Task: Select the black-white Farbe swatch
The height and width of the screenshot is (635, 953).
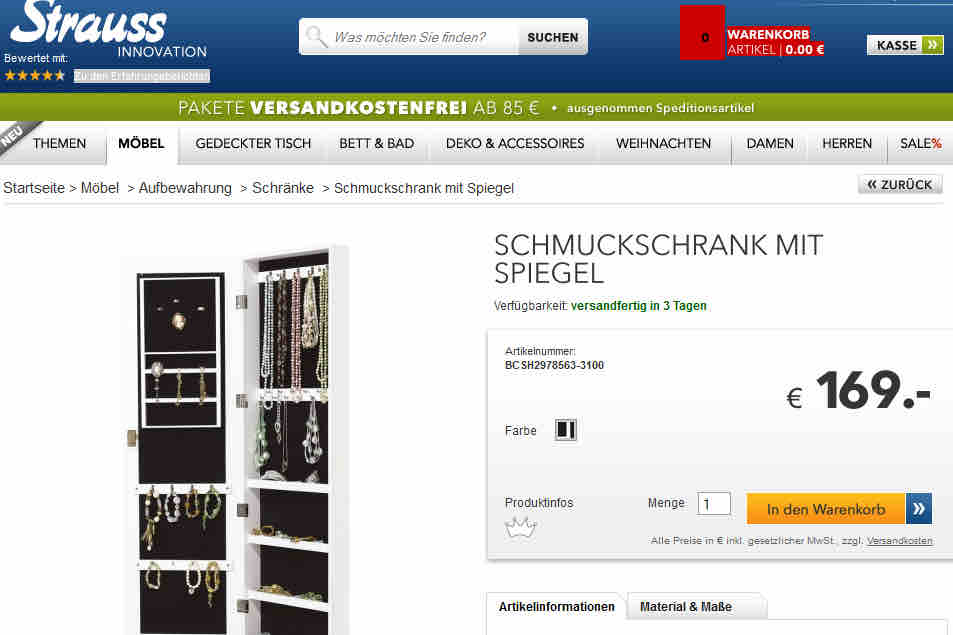Action: 565,430
